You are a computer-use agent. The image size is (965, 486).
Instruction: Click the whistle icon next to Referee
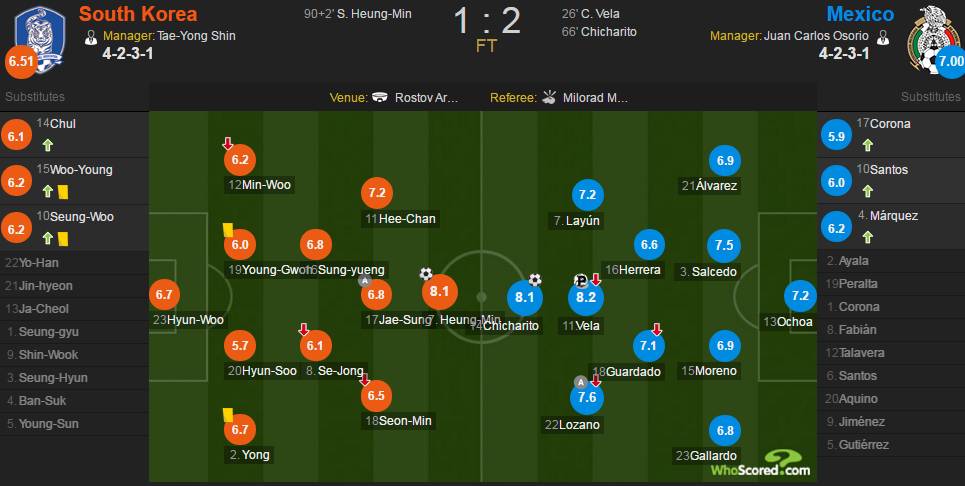click(548, 98)
